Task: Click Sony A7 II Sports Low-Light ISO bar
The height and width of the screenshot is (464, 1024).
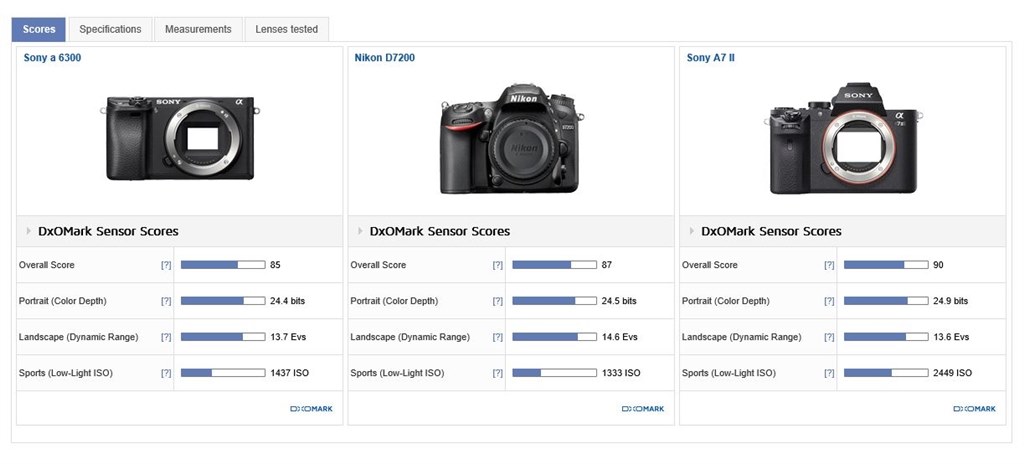Action: tap(886, 373)
